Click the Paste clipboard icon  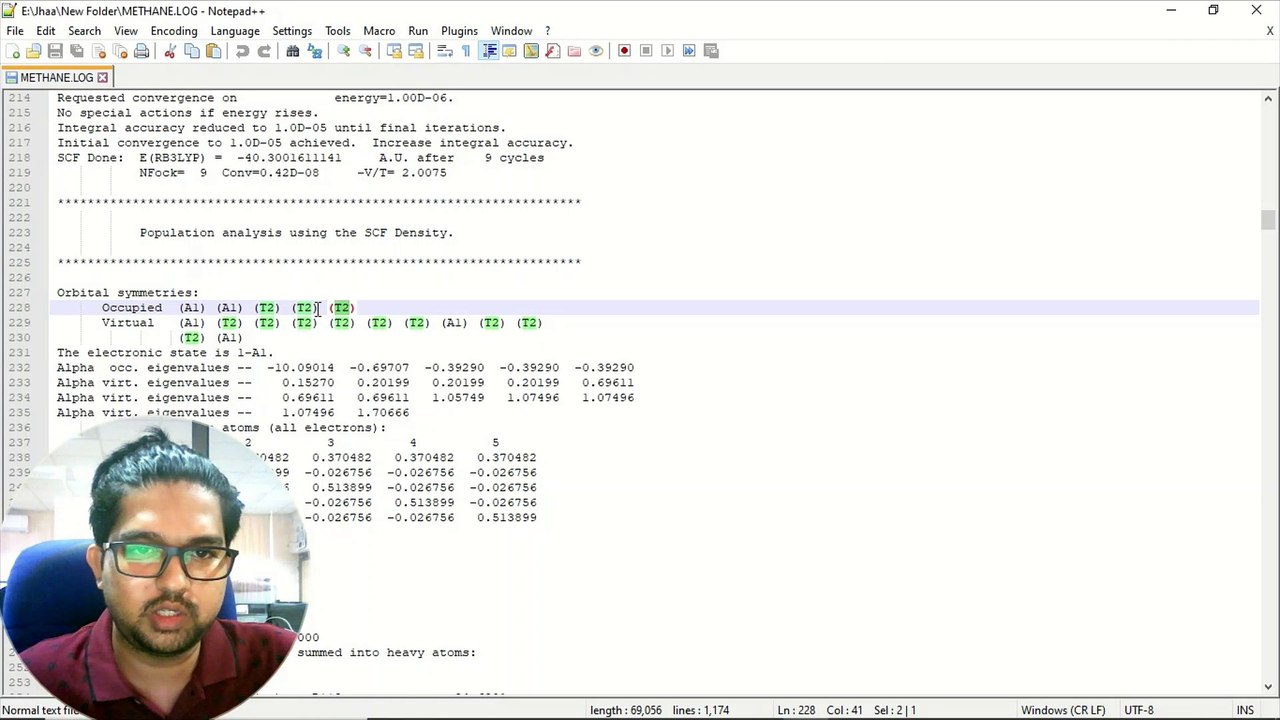214,51
